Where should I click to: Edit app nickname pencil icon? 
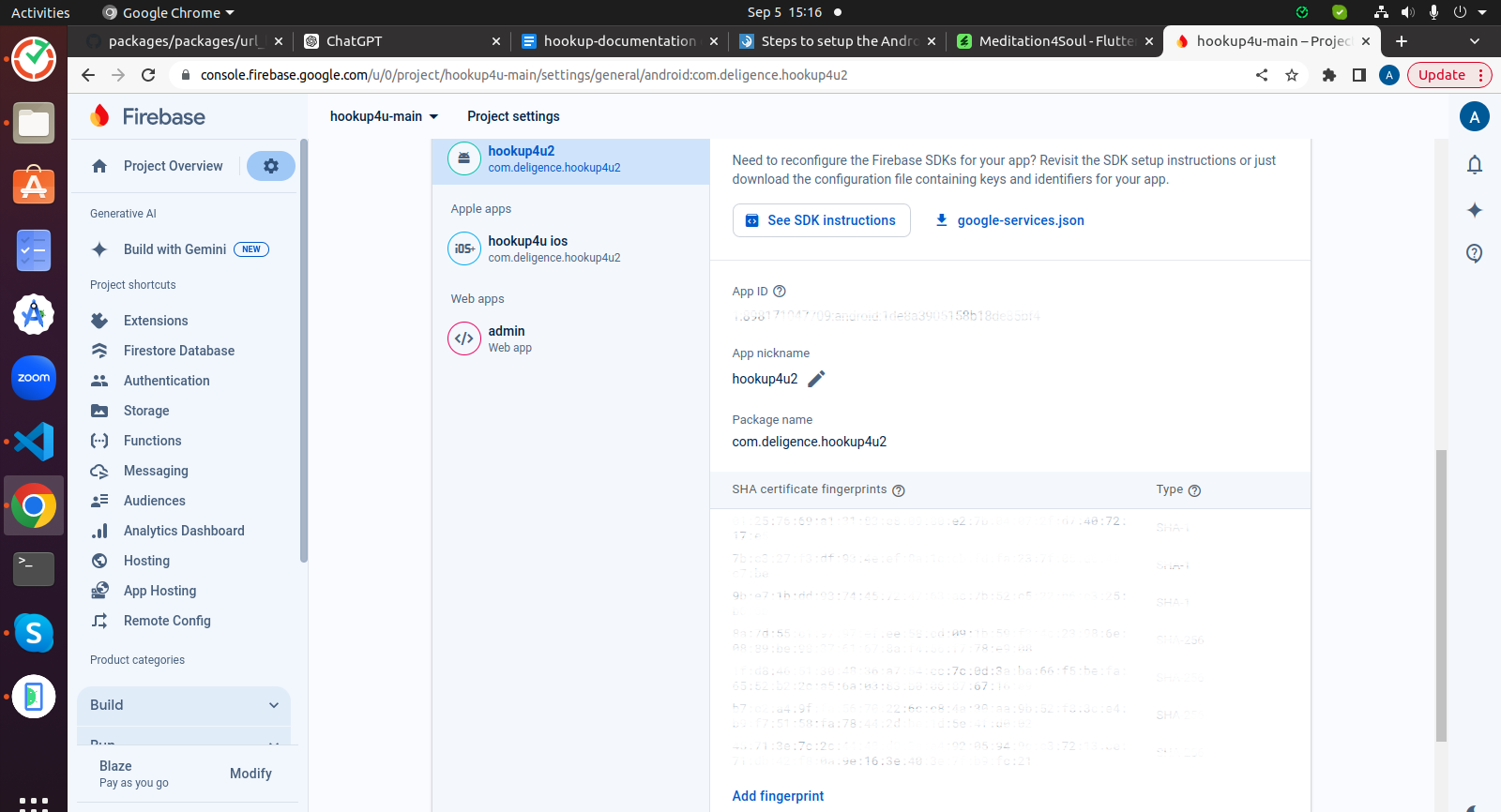tap(816, 379)
